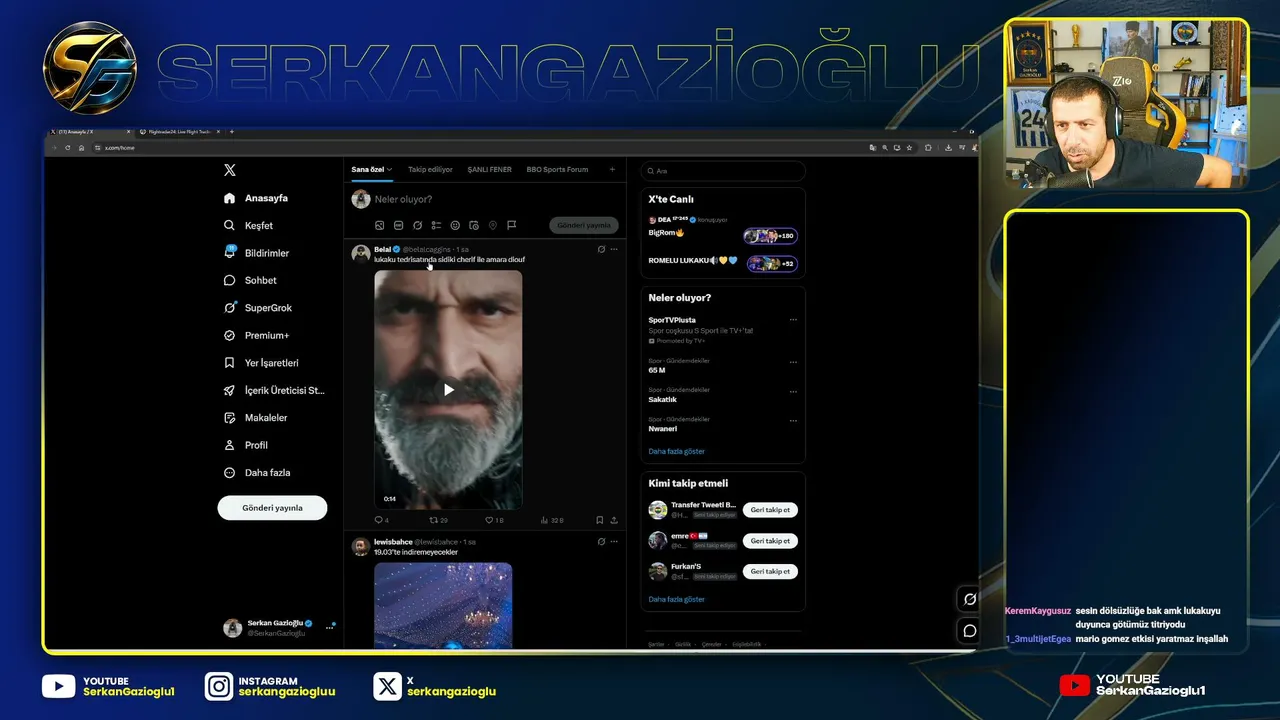Share Belal's post
The width and height of the screenshot is (1280, 720).
point(613,520)
